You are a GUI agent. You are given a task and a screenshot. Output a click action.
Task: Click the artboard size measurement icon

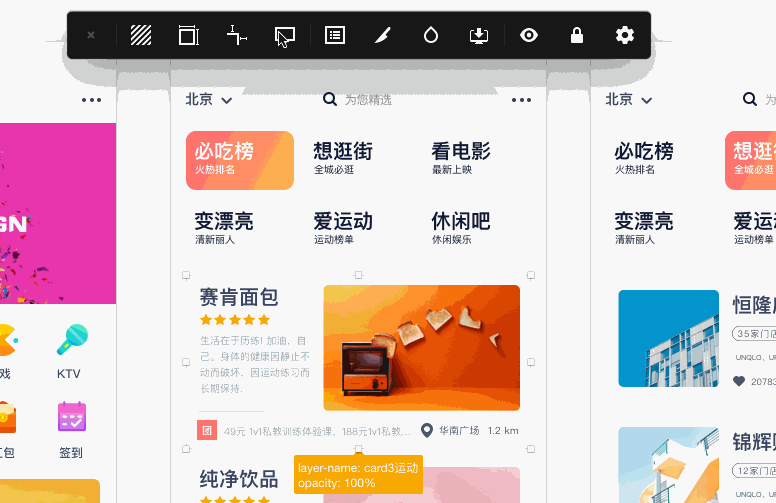click(x=189, y=35)
